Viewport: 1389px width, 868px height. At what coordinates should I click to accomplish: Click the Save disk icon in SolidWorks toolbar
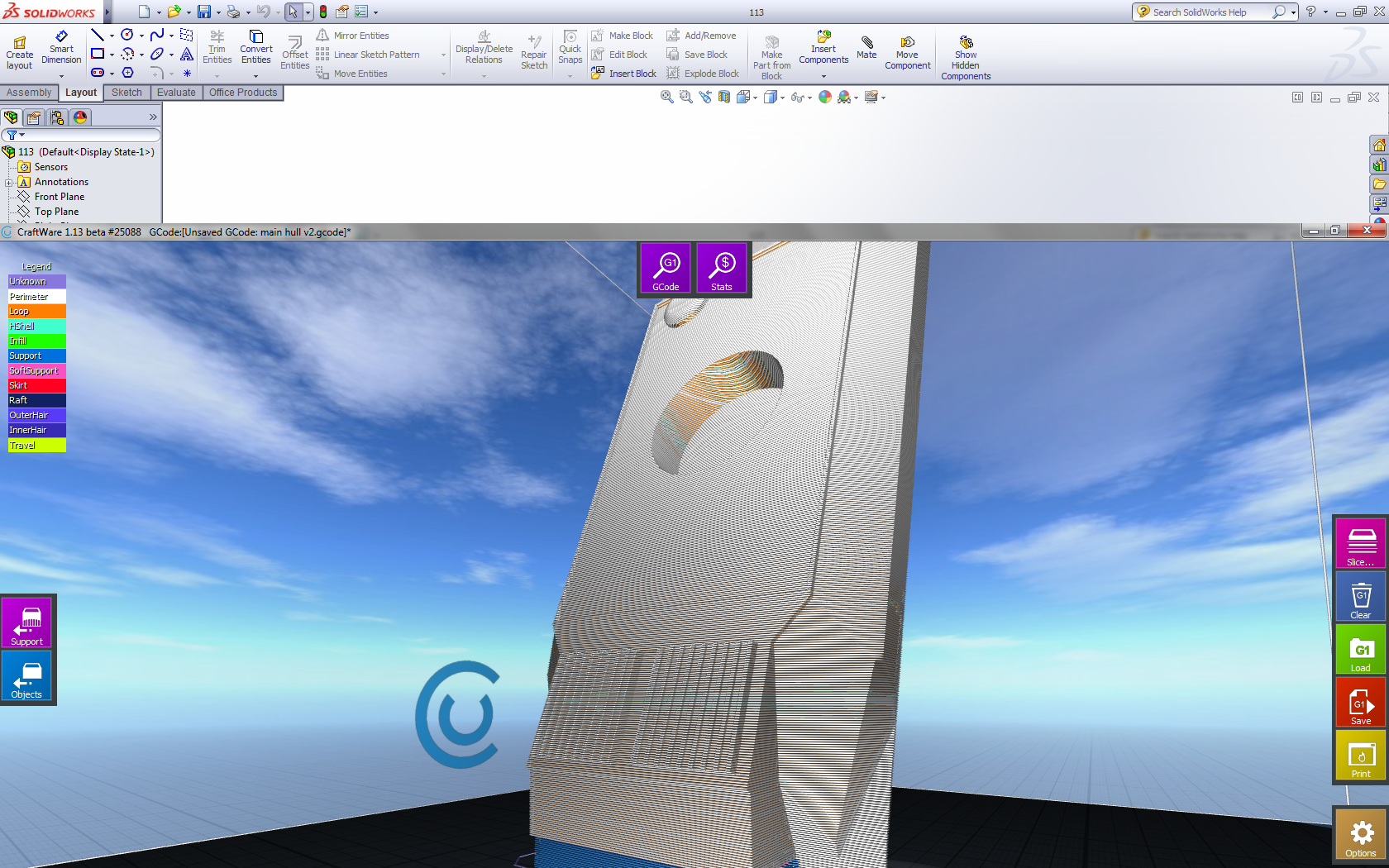click(203, 12)
